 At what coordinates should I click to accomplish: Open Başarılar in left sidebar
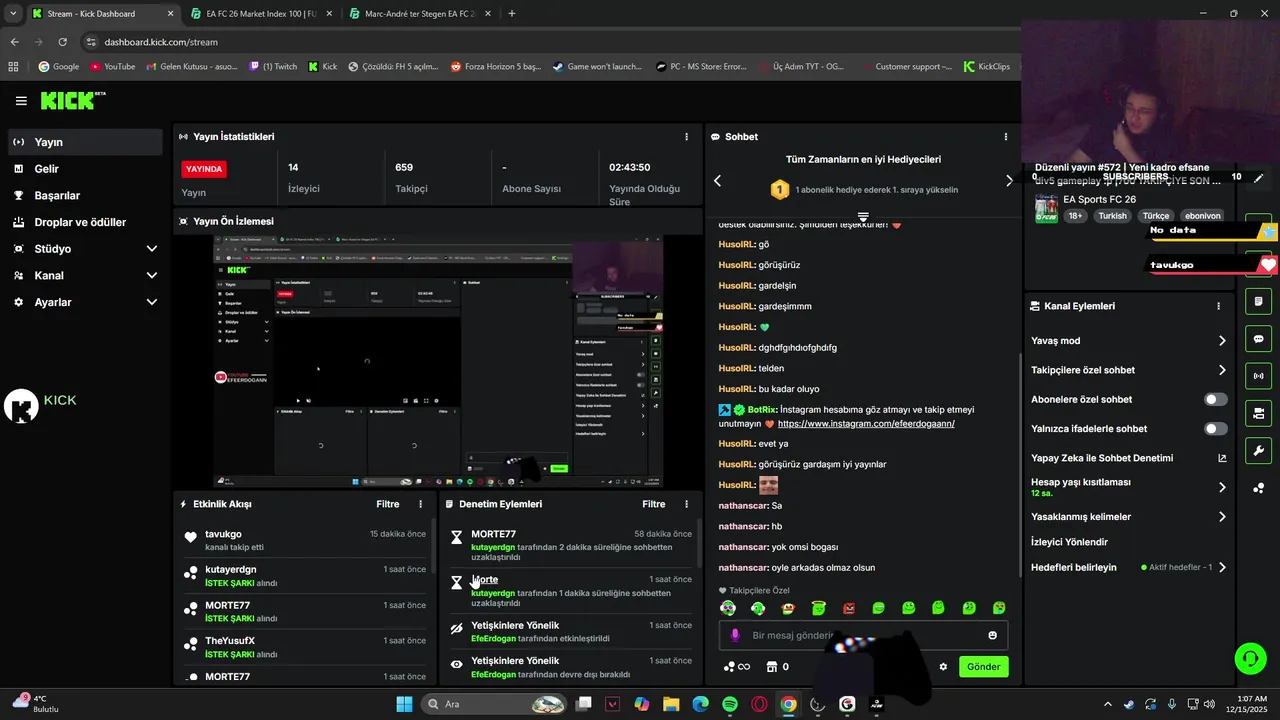[85, 195]
